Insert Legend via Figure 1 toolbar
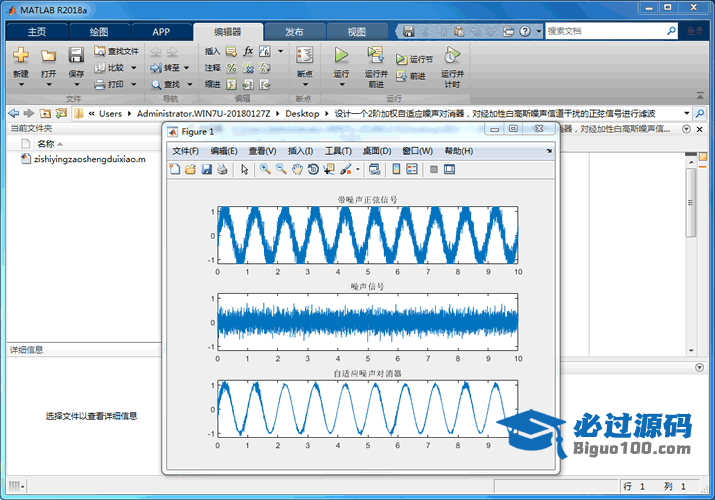The width and height of the screenshot is (715, 500). click(412, 170)
